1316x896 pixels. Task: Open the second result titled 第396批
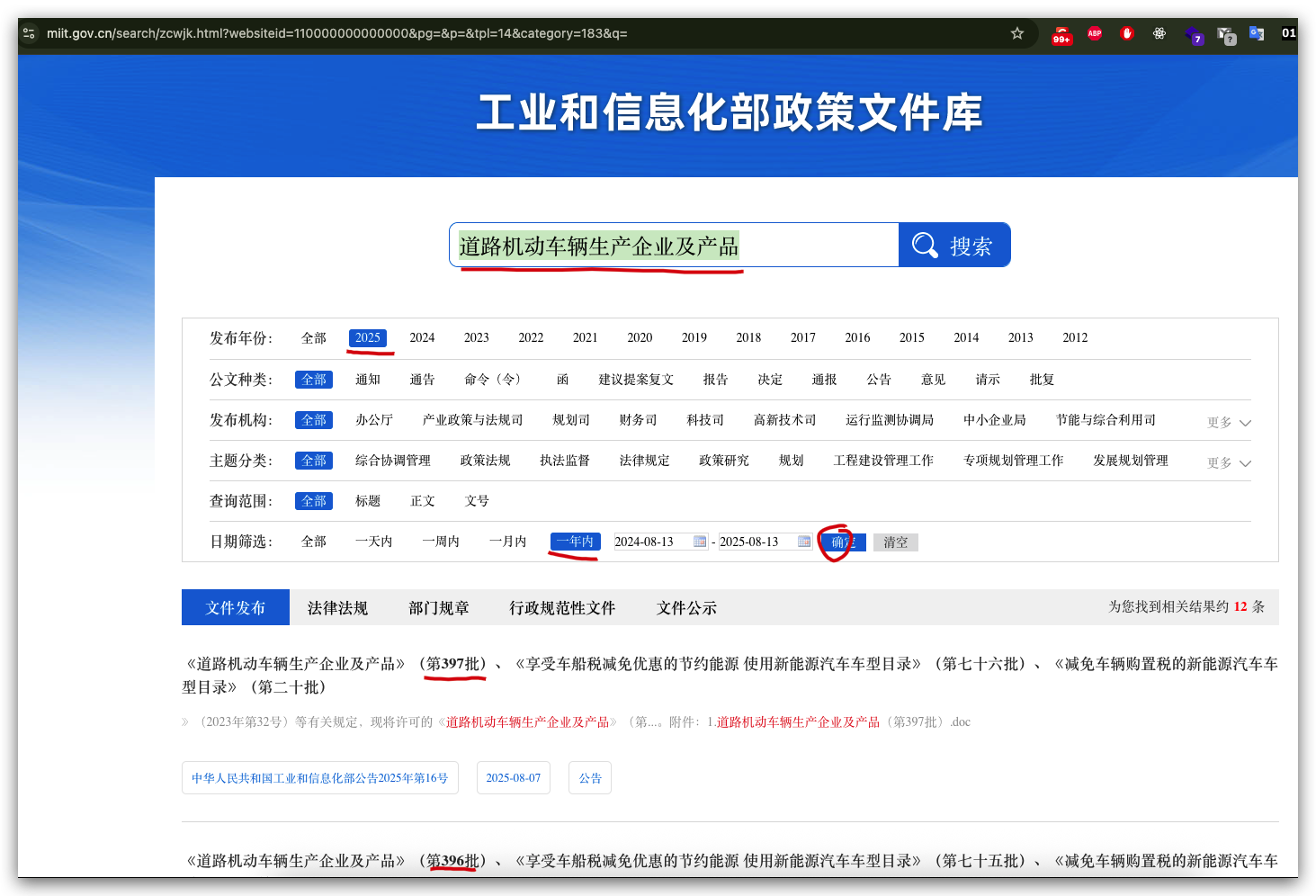(x=730, y=861)
